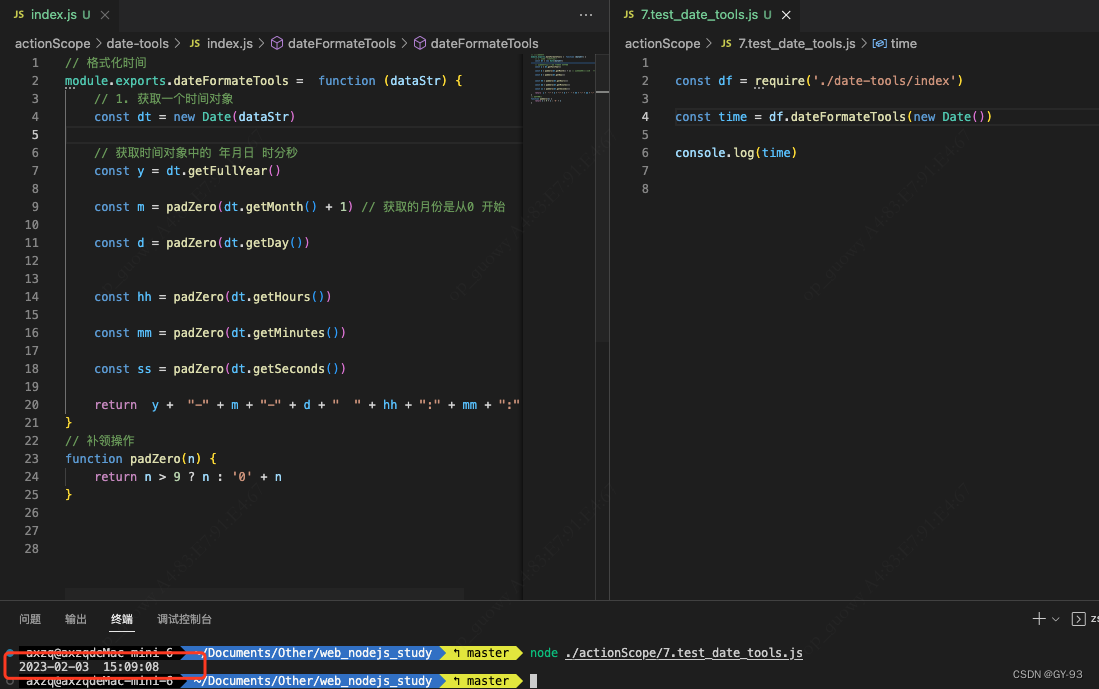The height and width of the screenshot is (689, 1099).
Task: Click the terminal input cursor at the prompt
Action: click(533, 681)
